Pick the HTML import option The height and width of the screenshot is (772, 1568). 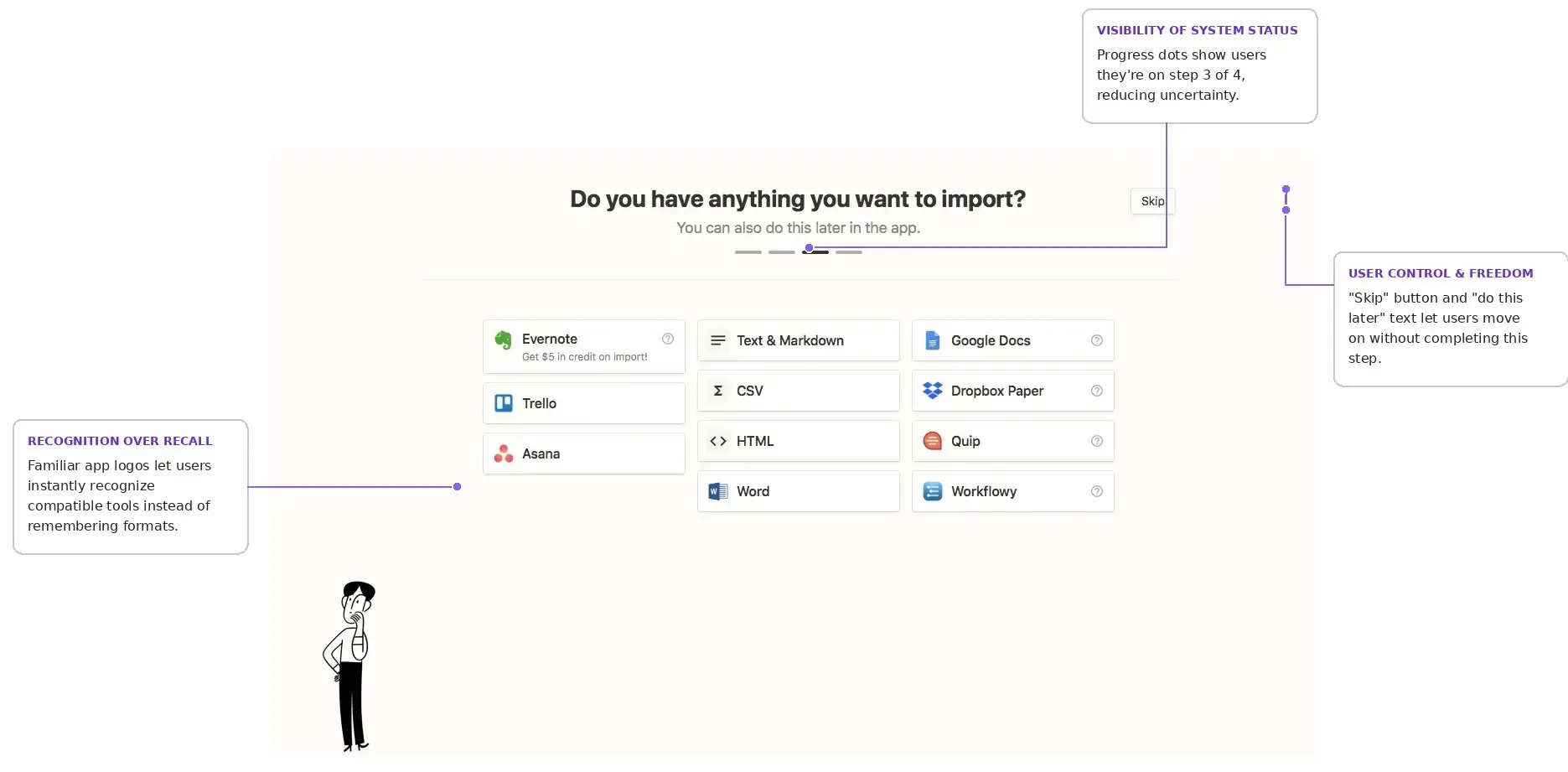pyautogui.click(x=798, y=441)
